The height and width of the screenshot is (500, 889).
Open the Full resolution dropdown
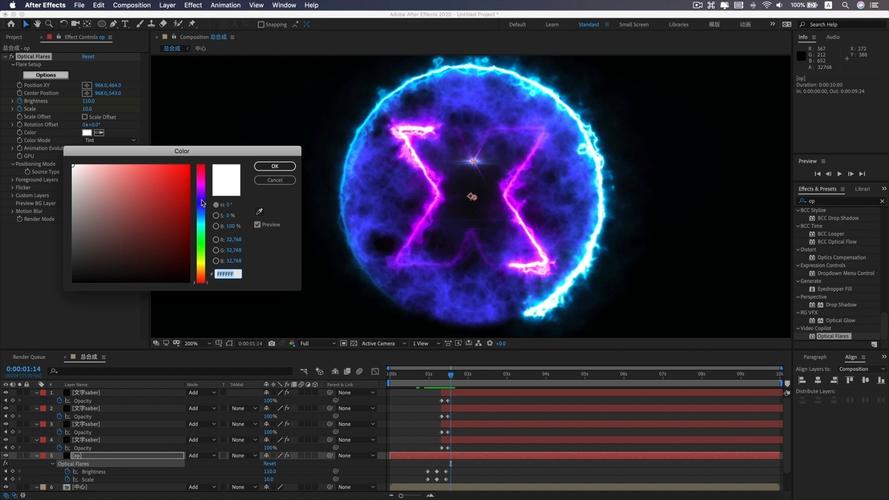click(317, 344)
